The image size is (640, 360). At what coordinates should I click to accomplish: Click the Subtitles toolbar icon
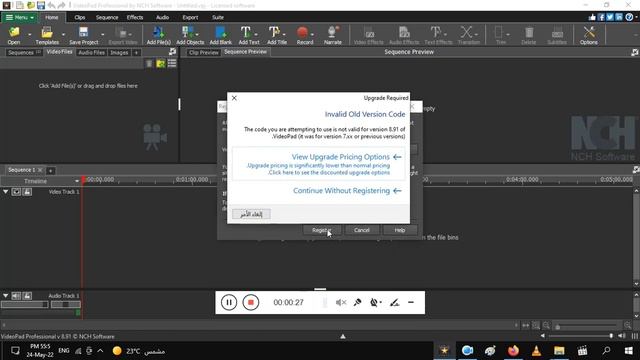click(x=557, y=32)
